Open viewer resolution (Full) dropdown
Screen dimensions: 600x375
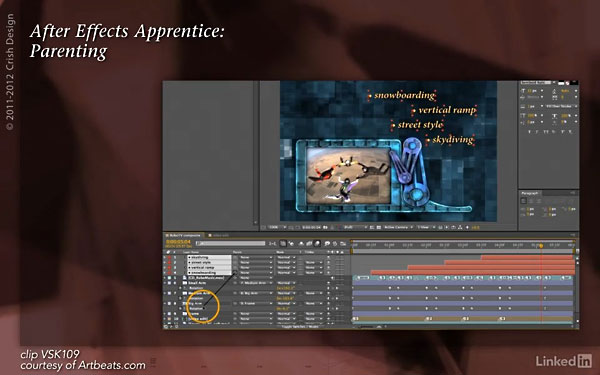coord(355,227)
